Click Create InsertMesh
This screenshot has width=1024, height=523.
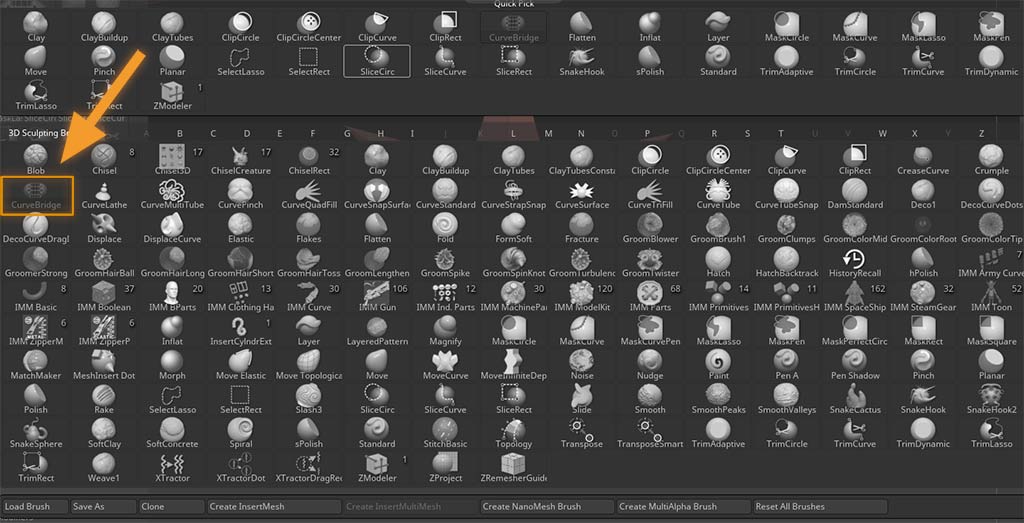tap(274, 506)
